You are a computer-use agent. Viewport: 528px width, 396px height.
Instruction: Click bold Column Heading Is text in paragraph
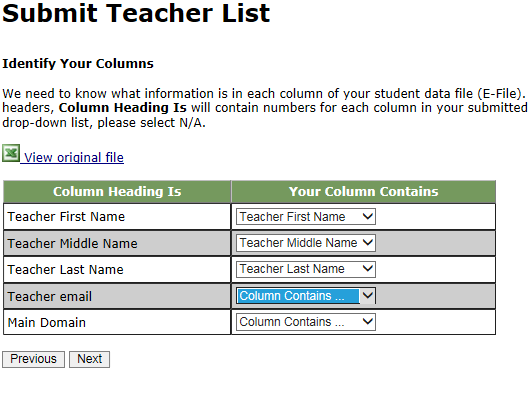123,108
